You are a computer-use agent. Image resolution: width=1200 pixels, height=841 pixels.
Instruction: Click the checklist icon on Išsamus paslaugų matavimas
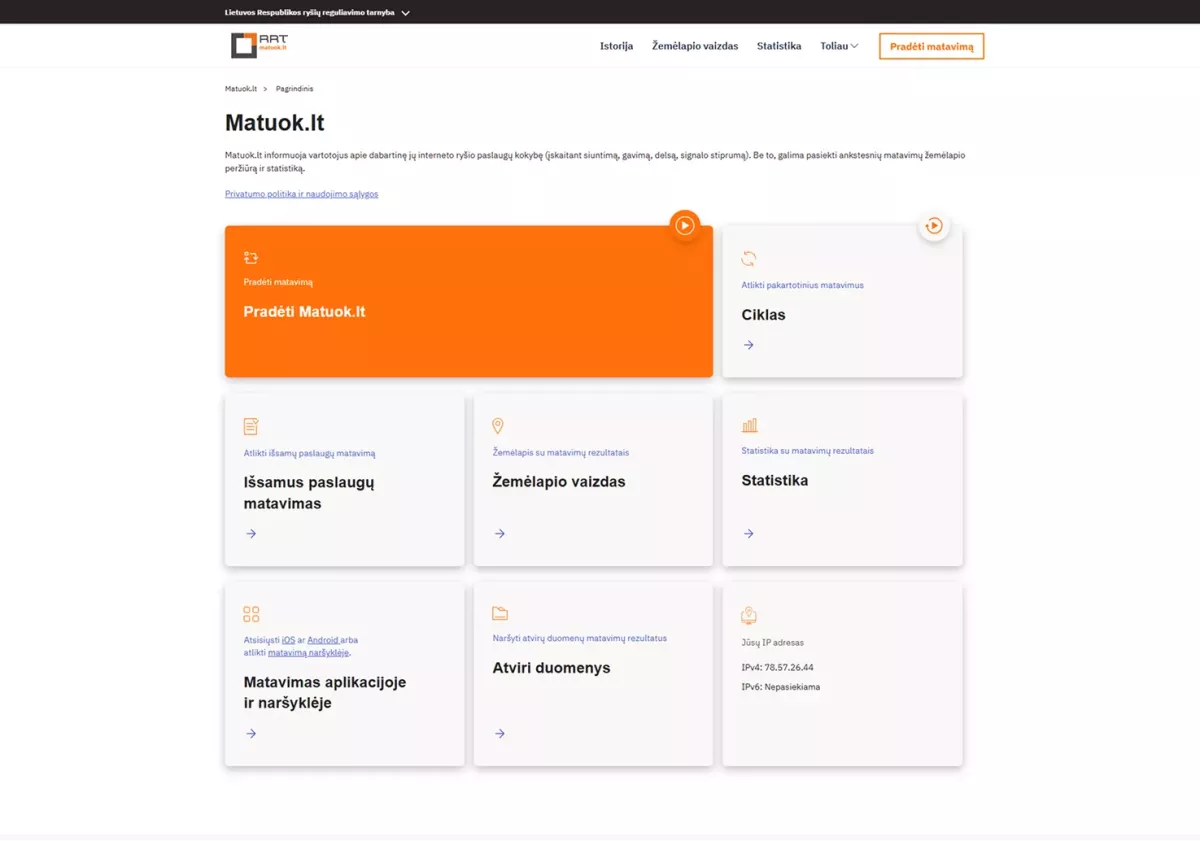251,427
